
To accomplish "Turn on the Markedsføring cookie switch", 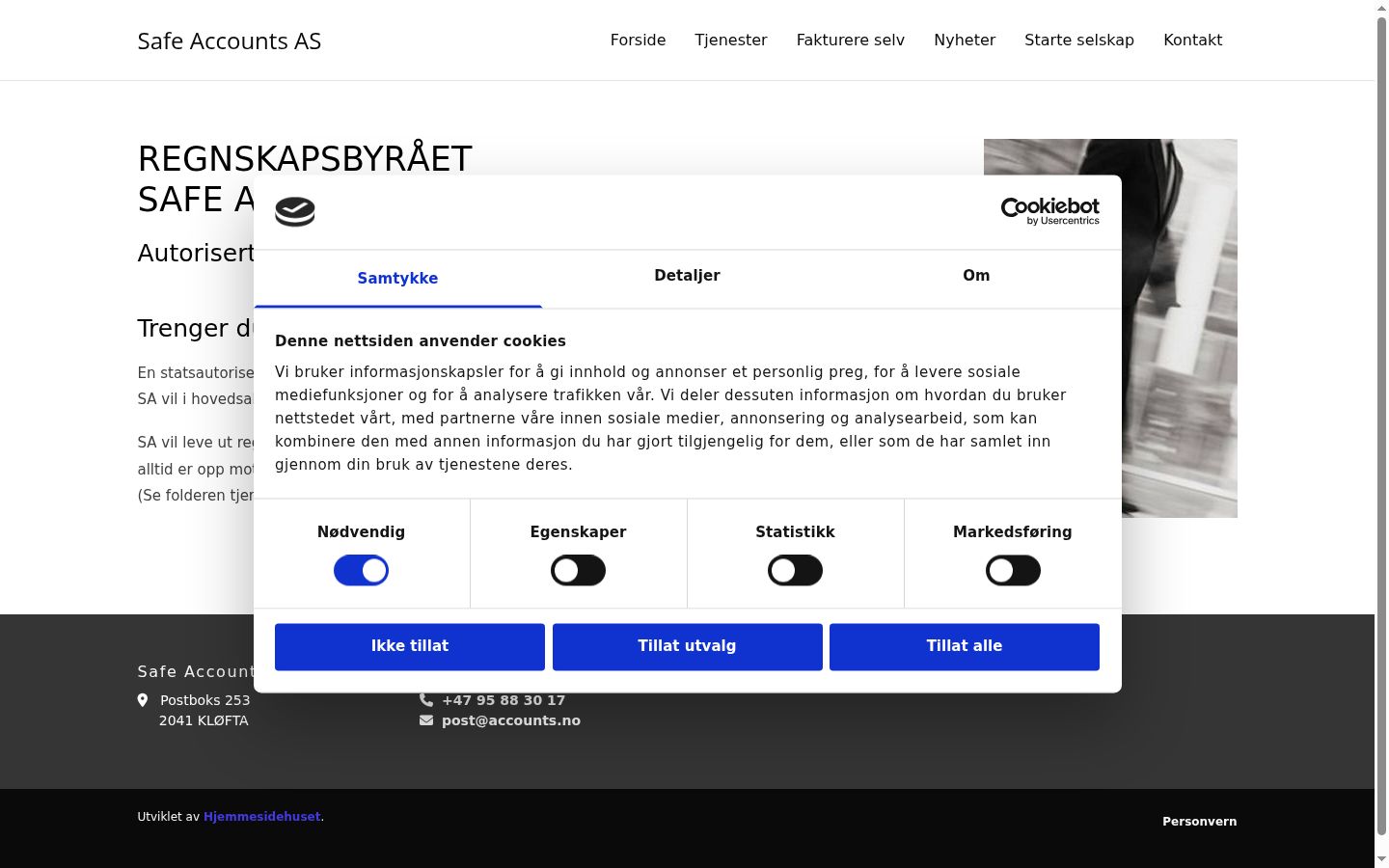I will click(1013, 570).
